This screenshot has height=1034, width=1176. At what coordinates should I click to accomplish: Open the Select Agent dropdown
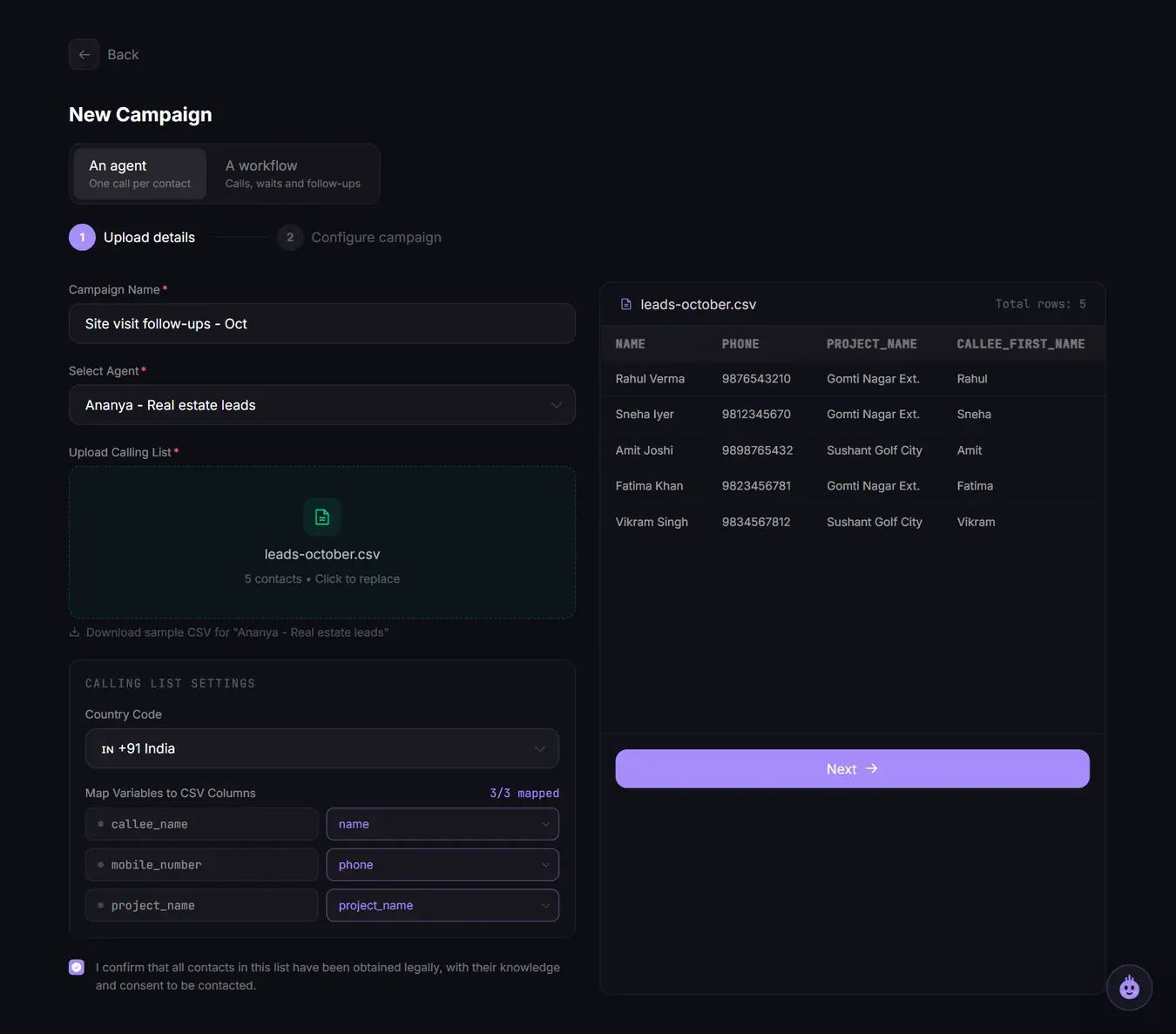[322, 405]
